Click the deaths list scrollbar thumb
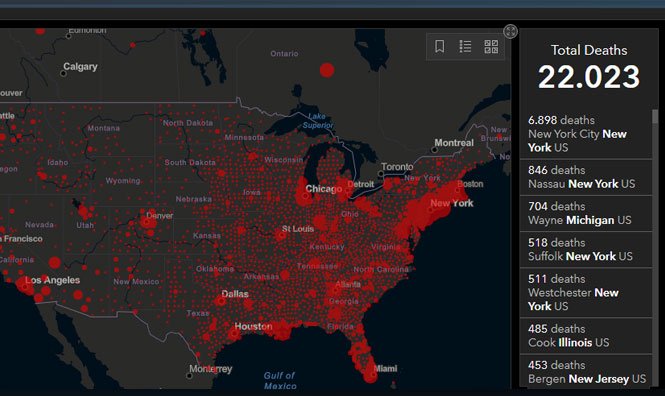Screen dimensions: 665x396 point(655,117)
